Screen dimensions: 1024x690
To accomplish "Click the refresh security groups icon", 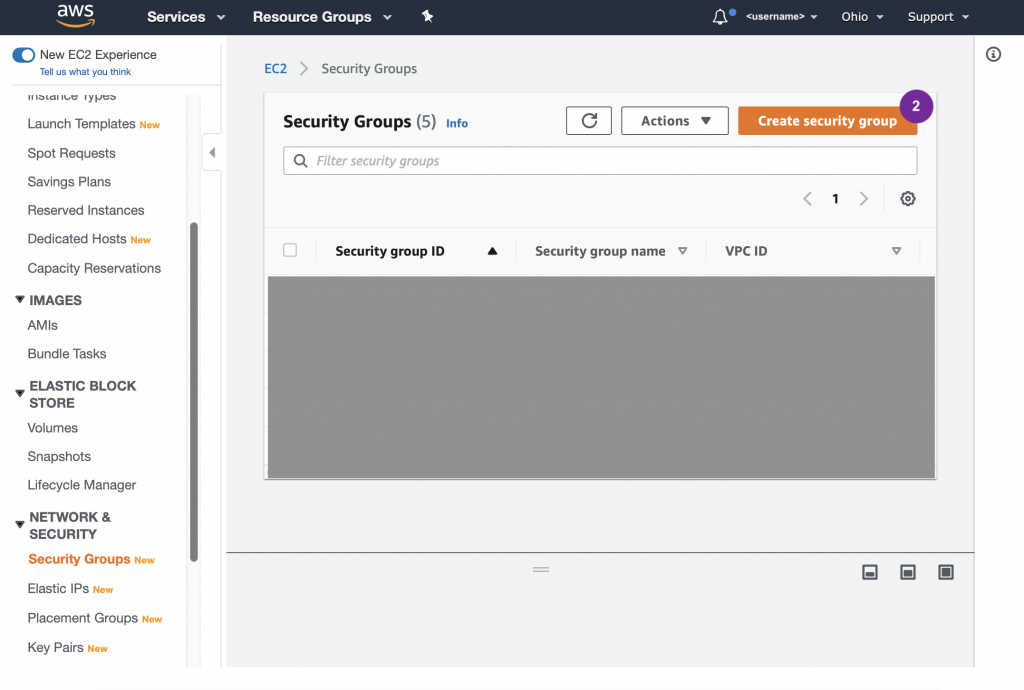I will click(589, 121).
